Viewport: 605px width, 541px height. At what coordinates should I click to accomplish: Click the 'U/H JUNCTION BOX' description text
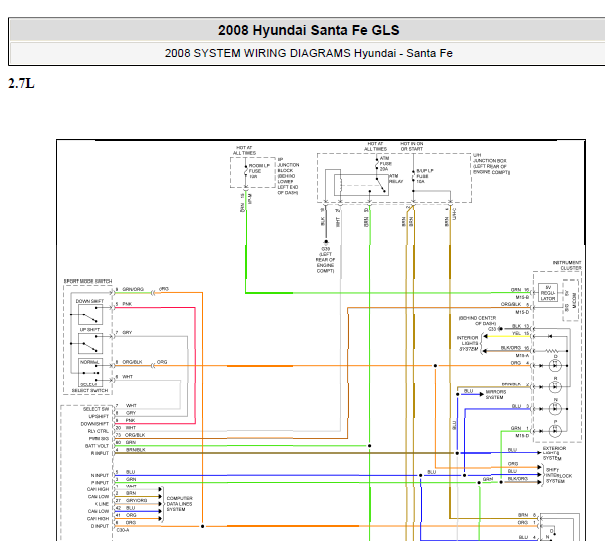492,164
